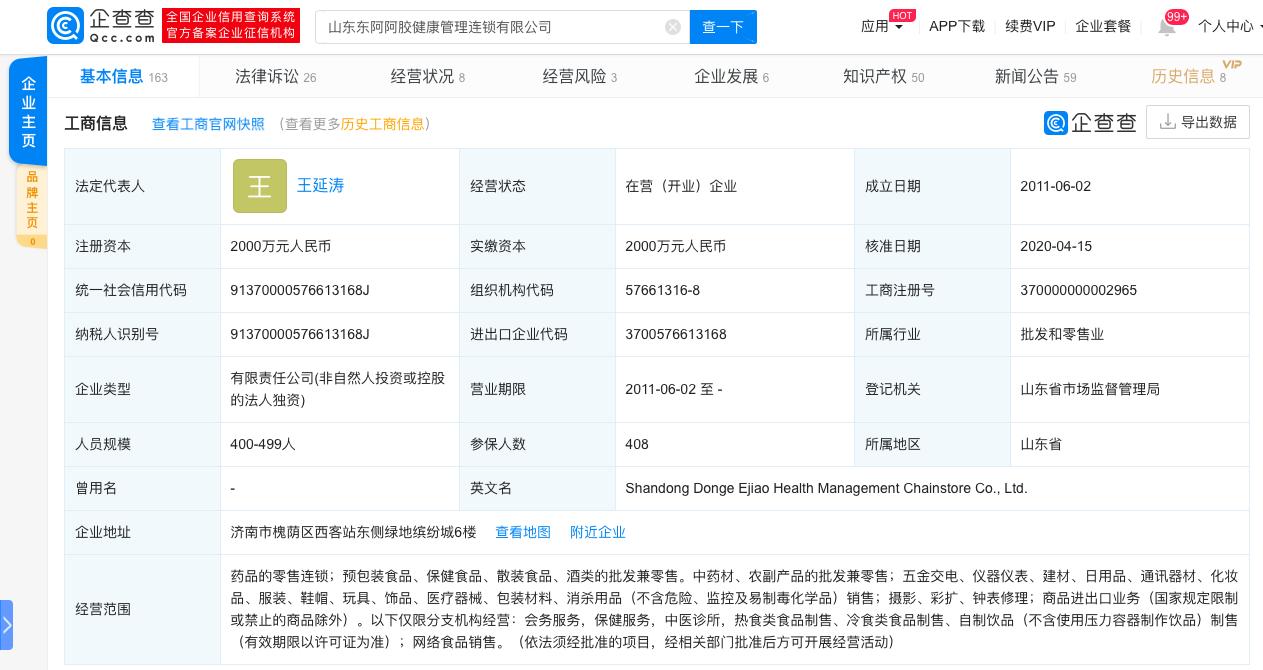Open the 新闻公告 tab
This screenshot has height=670, width=1263.
tap(1027, 77)
